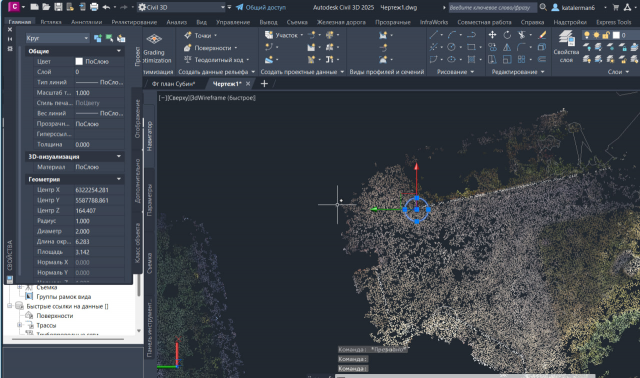The image size is (640, 378).
Task: Toggle layer lock padlock icon
Action: click(606, 35)
